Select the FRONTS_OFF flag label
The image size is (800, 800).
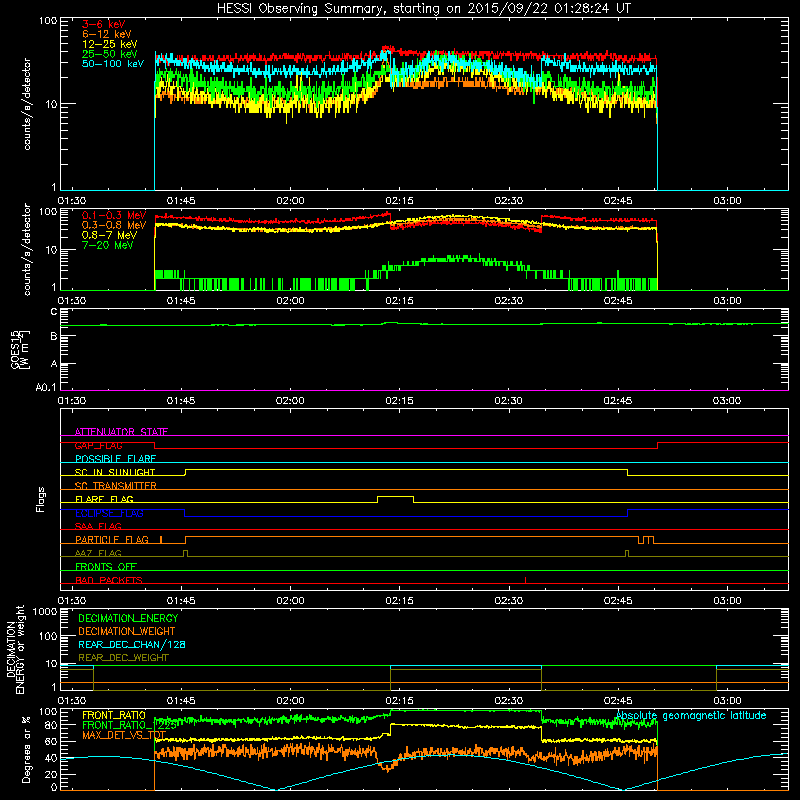pos(106,567)
